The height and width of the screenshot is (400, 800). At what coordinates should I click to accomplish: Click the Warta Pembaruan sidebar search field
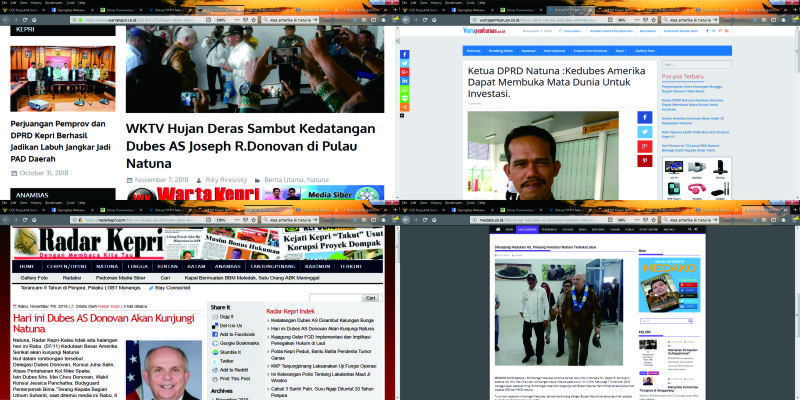tap(703, 65)
